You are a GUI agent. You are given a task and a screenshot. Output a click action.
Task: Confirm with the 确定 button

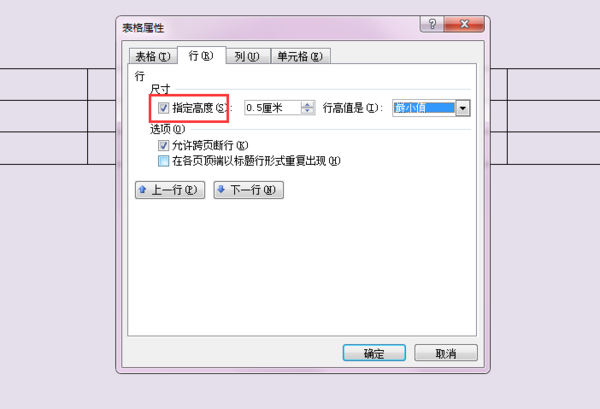(x=374, y=353)
